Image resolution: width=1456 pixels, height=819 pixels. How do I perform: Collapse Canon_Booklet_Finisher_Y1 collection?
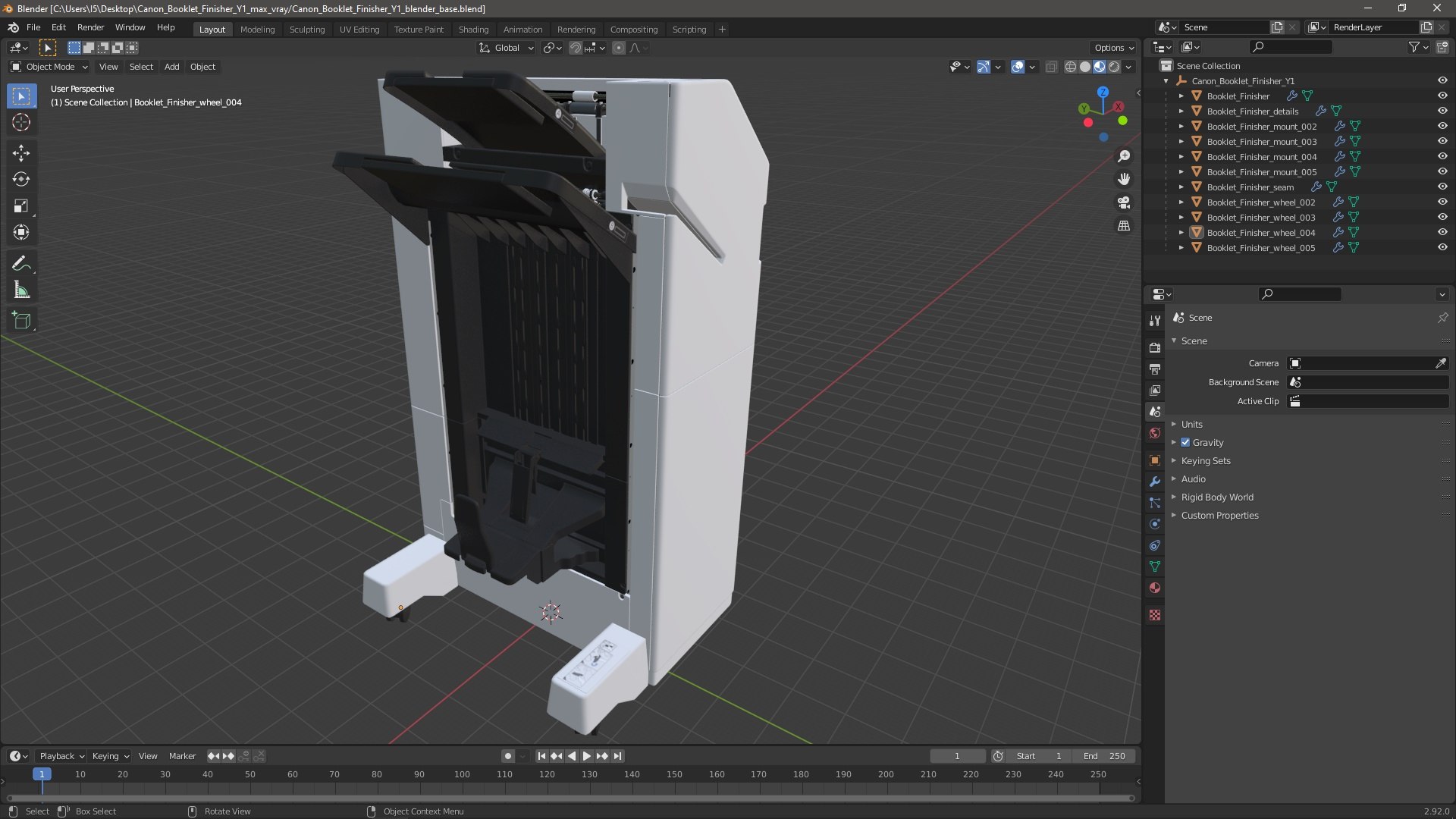pyautogui.click(x=1166, y=80)
